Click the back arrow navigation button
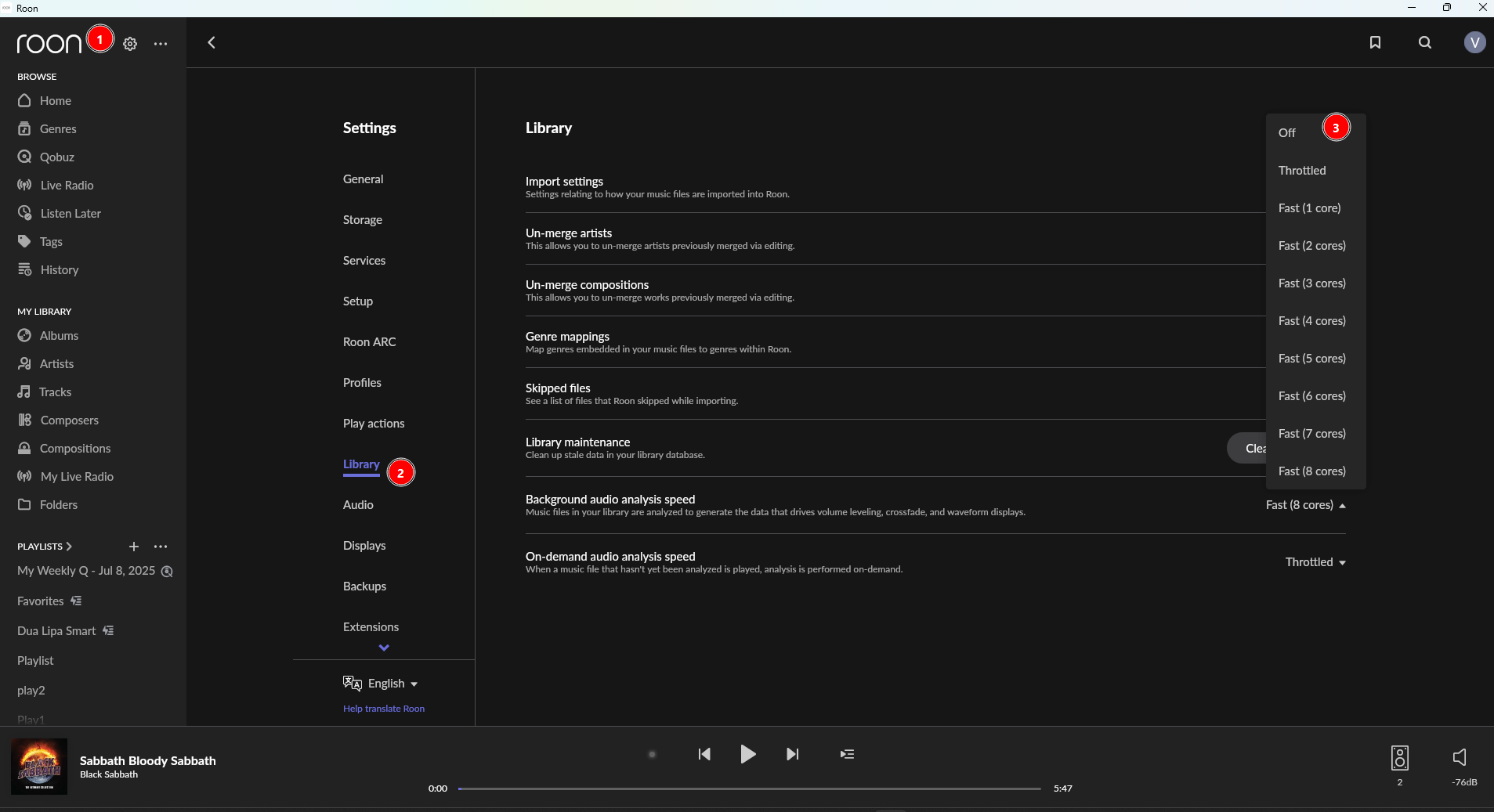 coord(211,42)
